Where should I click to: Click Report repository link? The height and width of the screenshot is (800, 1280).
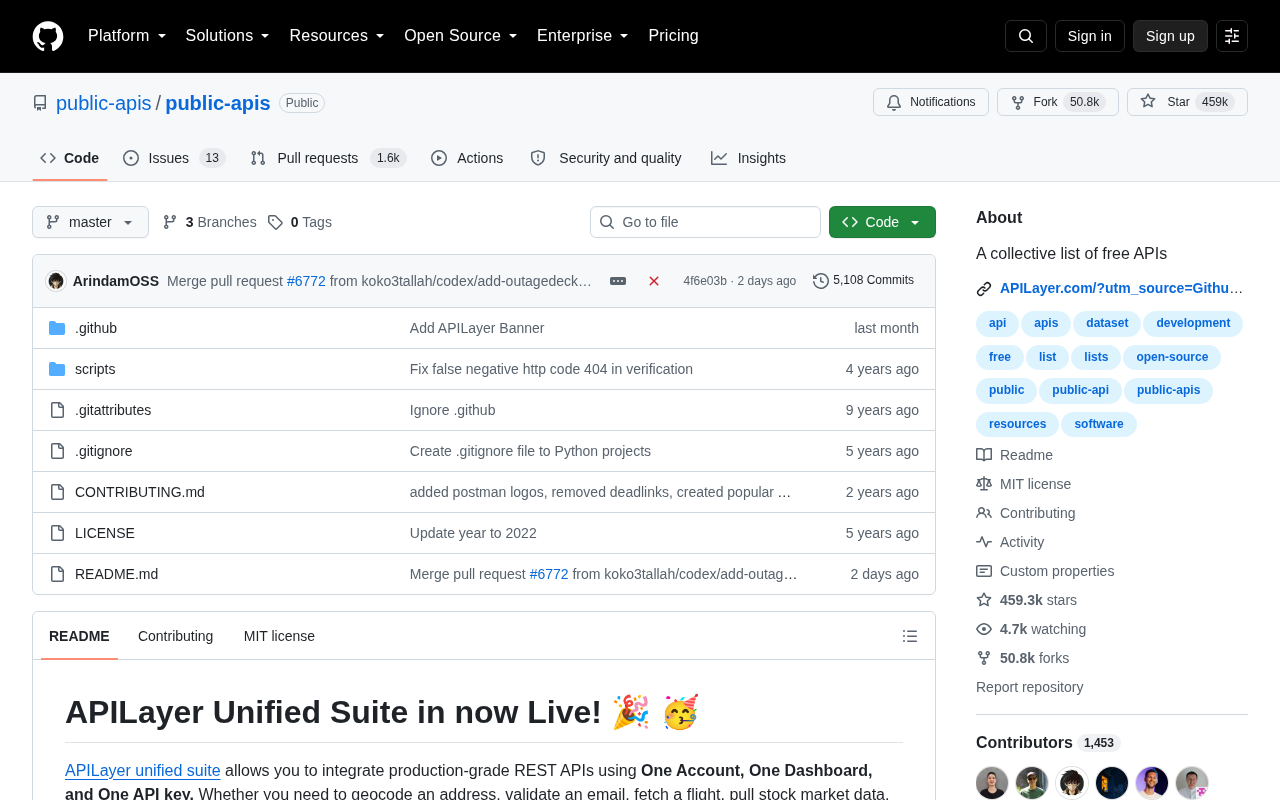point(1029,687)
